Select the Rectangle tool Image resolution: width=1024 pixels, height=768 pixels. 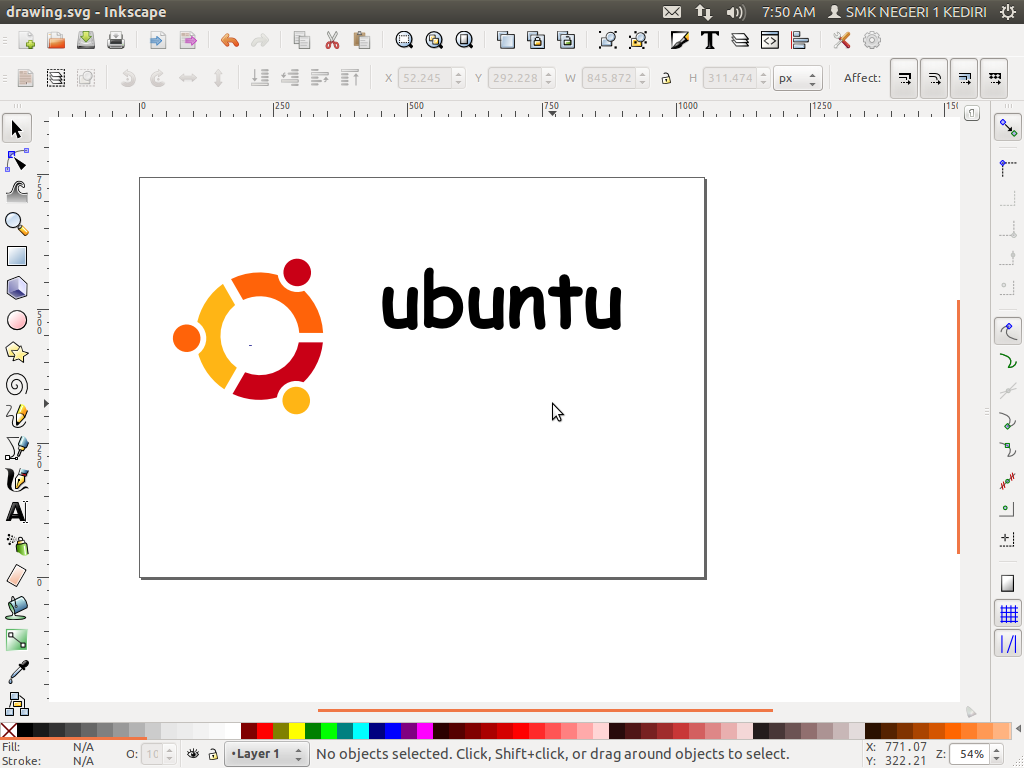pos(16,256)
